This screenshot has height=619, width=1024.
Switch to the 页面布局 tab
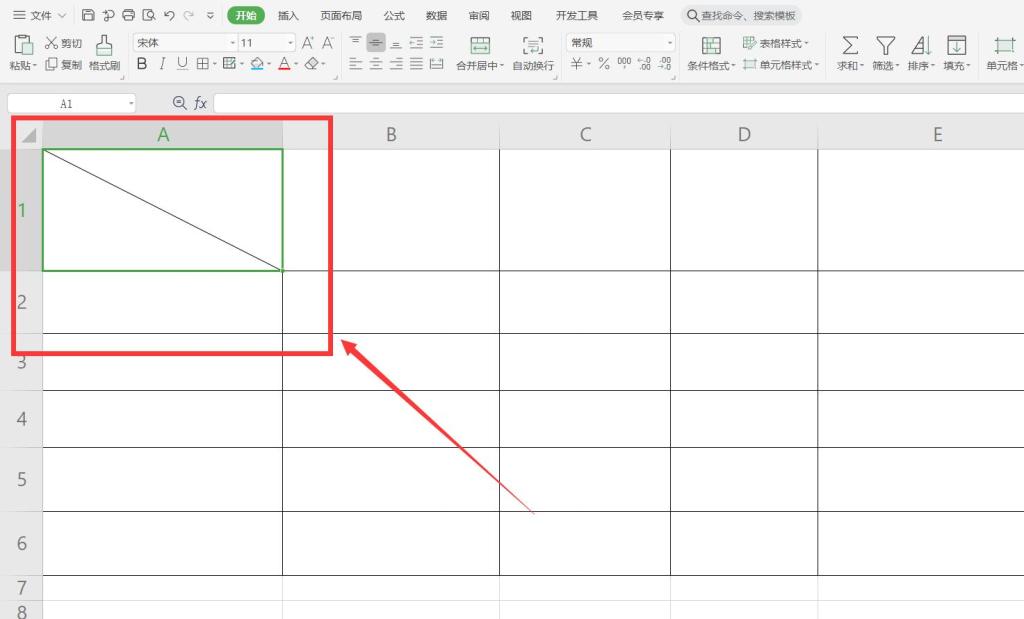pos(341,15)
